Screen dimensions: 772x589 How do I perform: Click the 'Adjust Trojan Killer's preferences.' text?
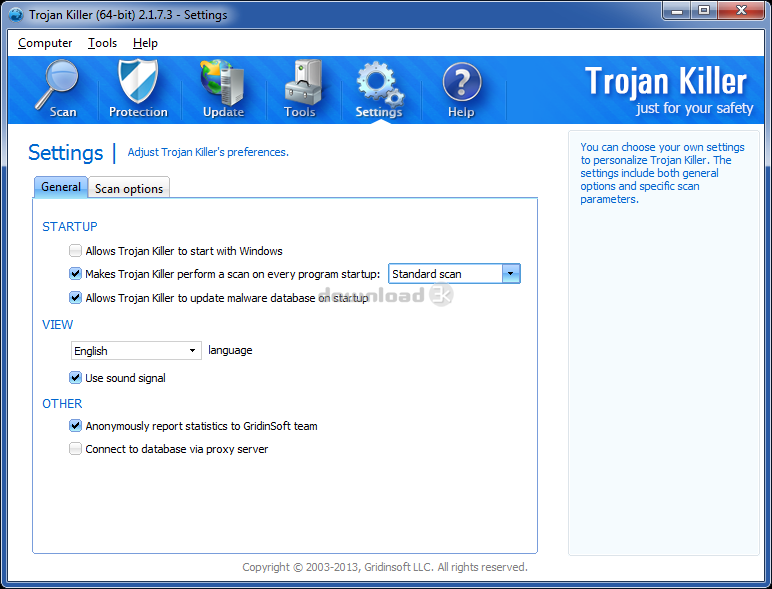click(208, 152)
